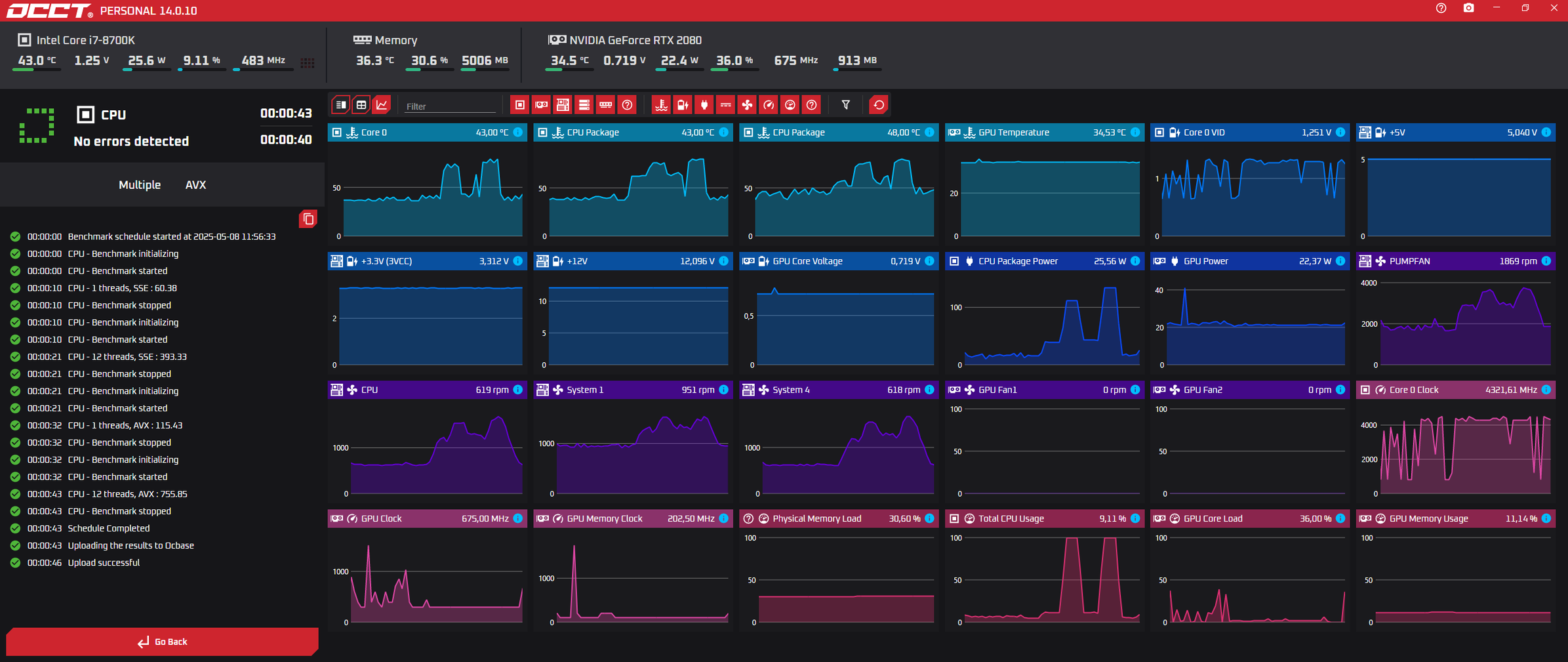Click the GPU Fan2 graph title
The width and height of the screenshot is (1568, 662).
pos(1203,390)
